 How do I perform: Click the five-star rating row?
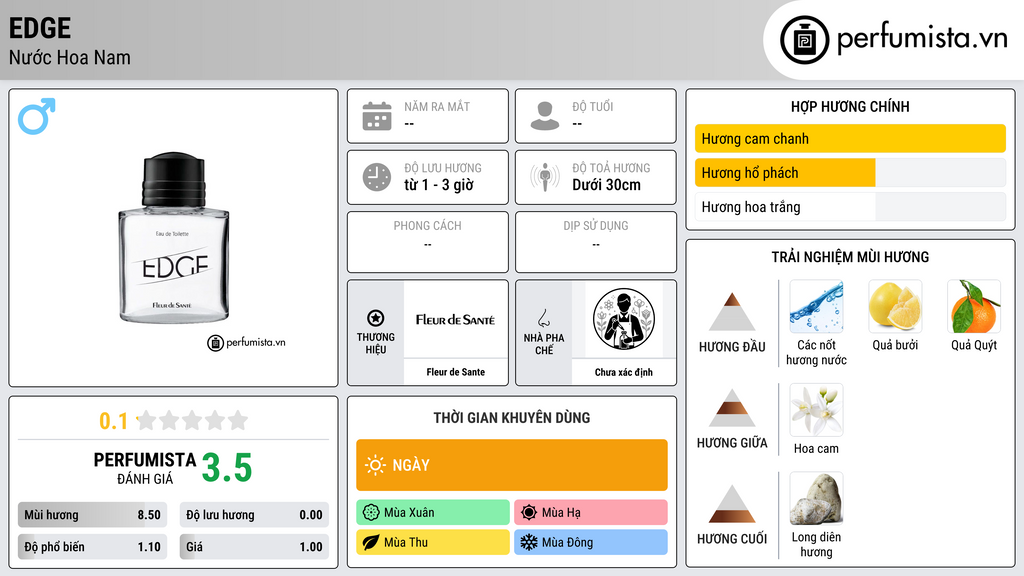tap(193, 420)
